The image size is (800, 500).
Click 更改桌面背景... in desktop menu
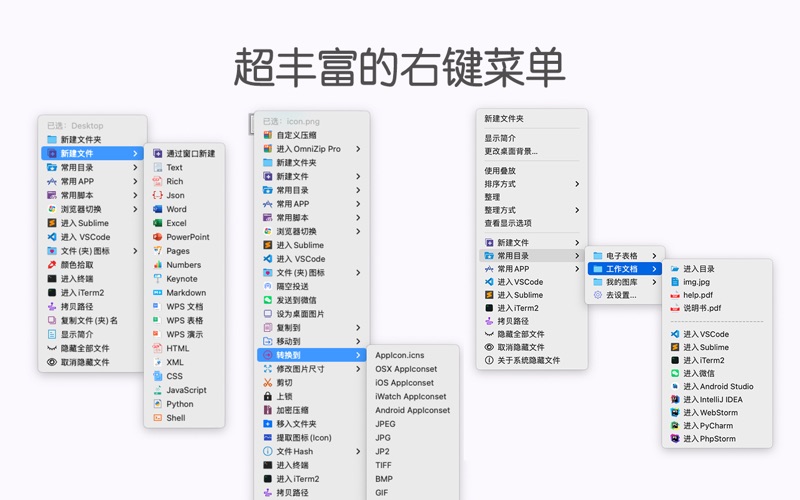click(511, 151)
